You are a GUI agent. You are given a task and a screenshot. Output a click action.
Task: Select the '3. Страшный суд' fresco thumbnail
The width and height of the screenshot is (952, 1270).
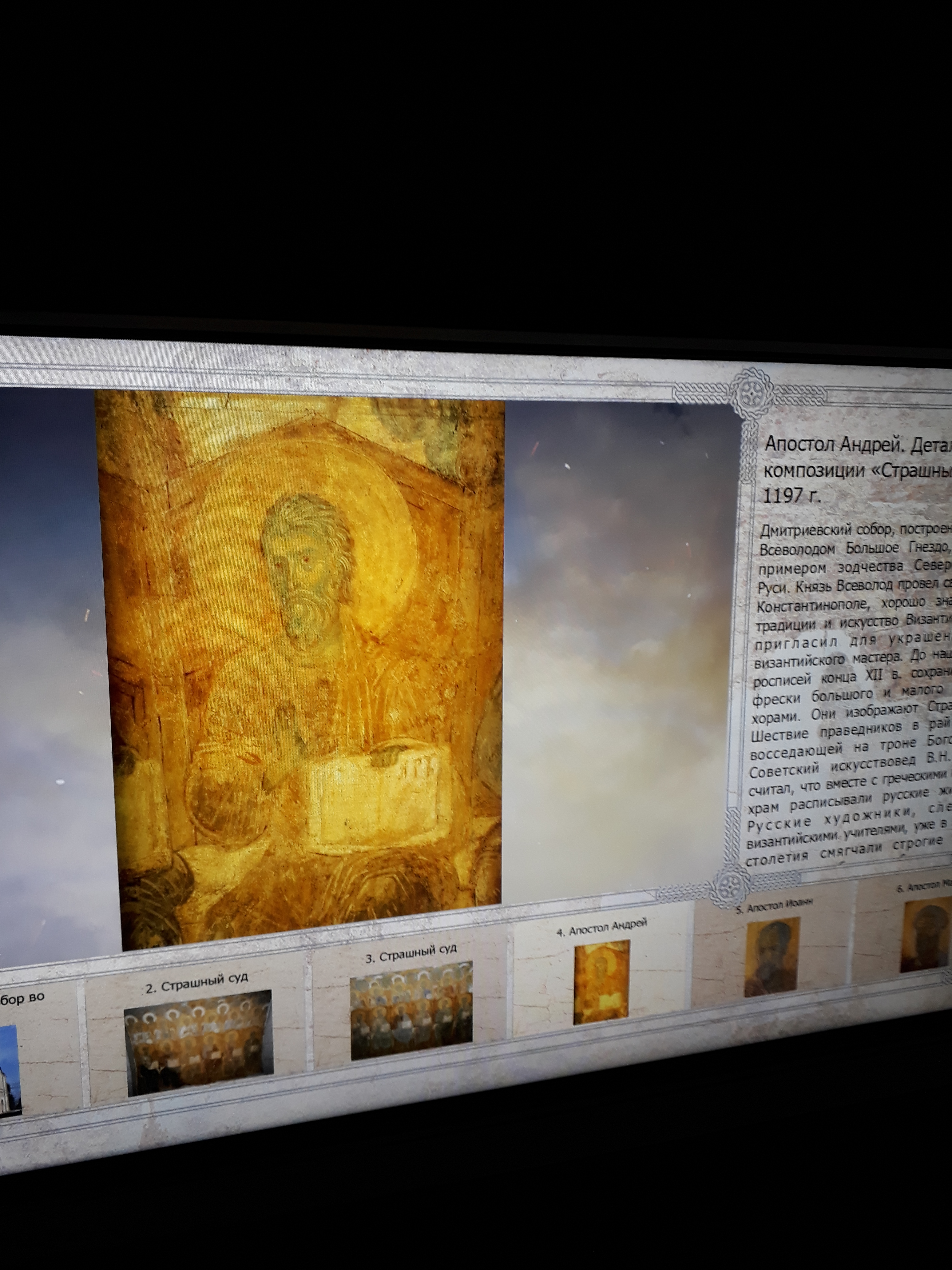pyautogui.click(x=411, y=1011)
